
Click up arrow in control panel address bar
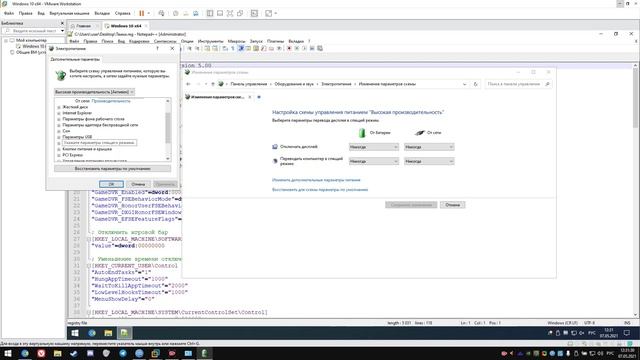click(x=213, y=84)
